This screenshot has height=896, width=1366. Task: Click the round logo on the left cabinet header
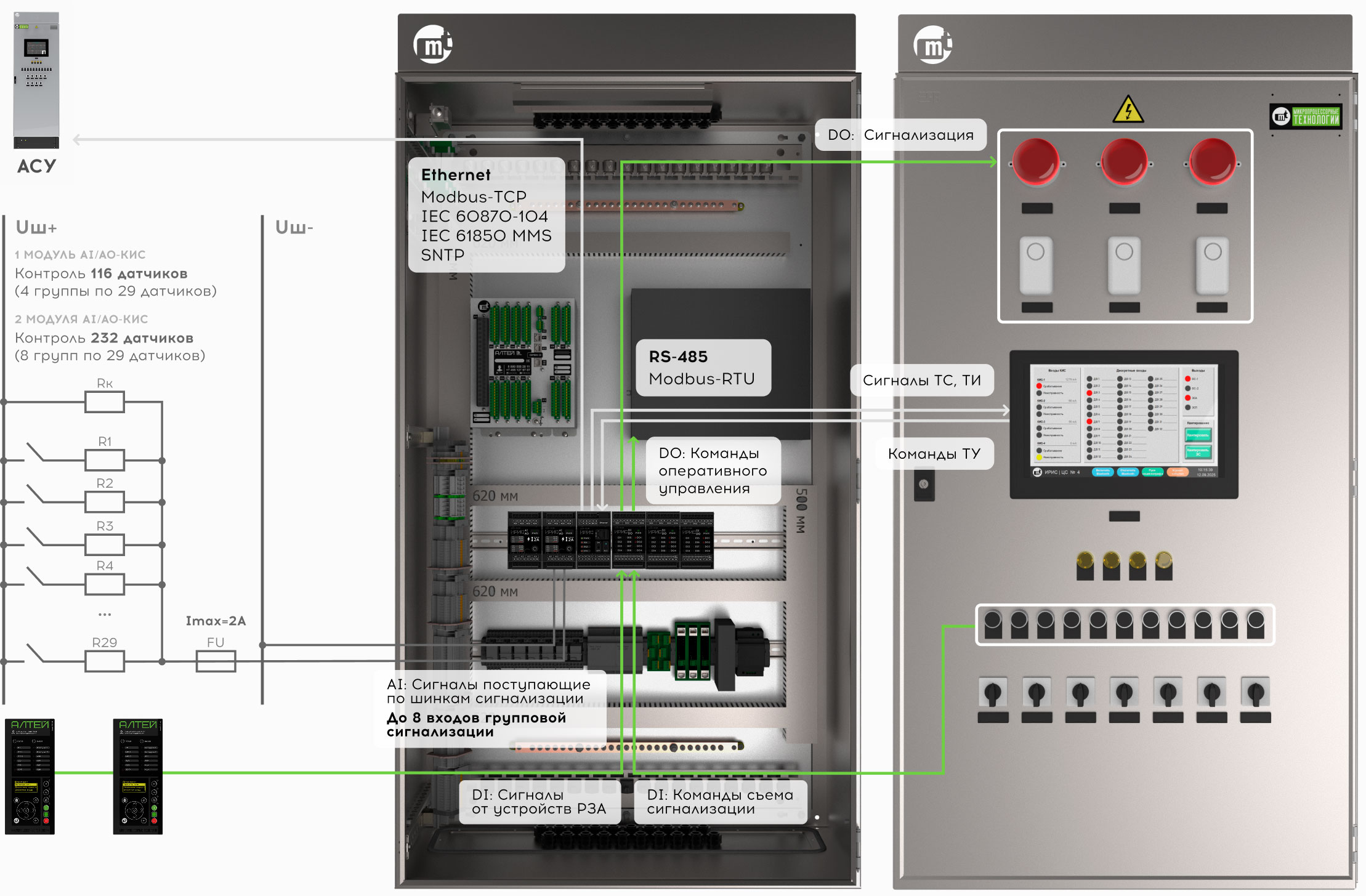[x=433, y=44]
